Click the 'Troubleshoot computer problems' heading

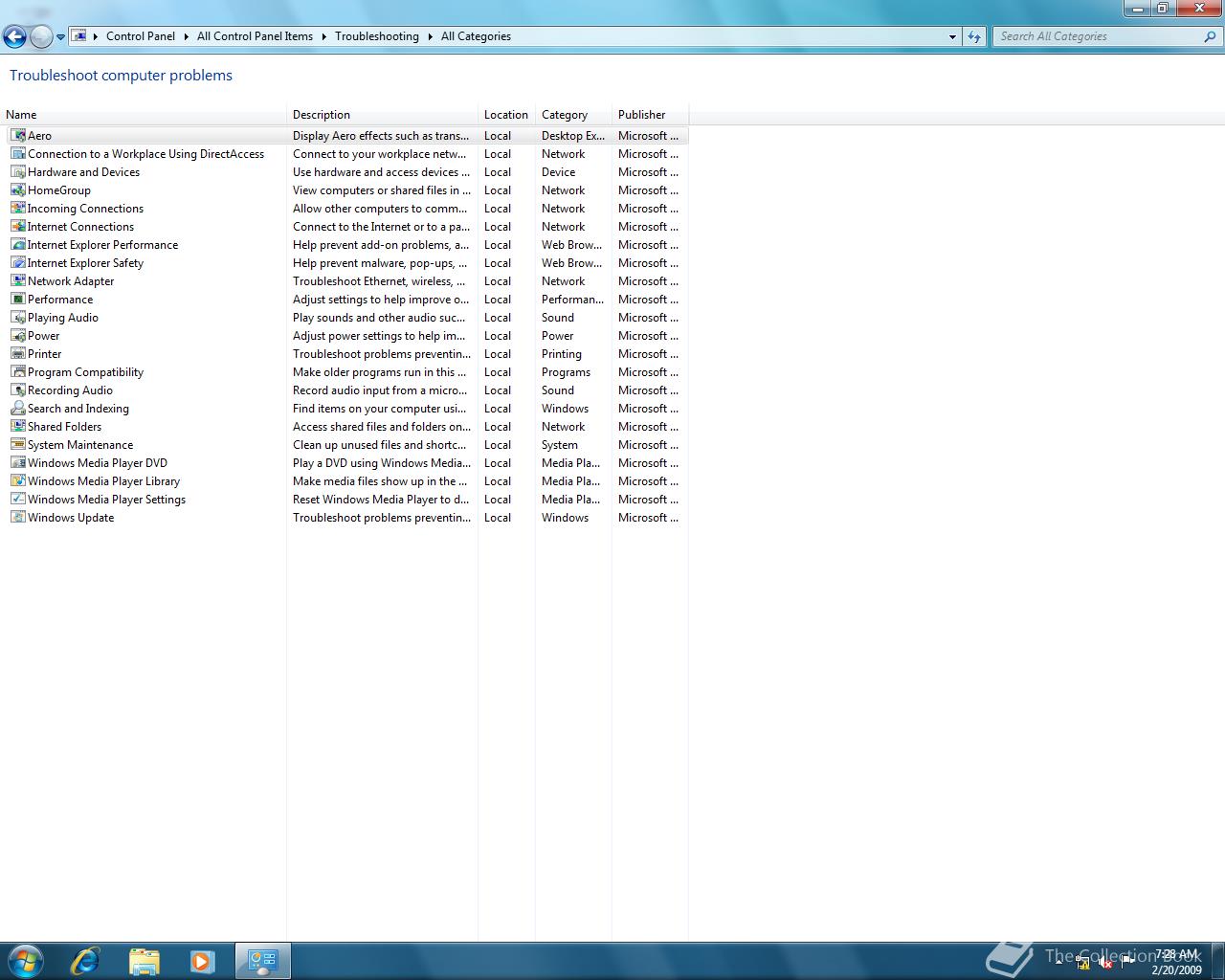[x=122, y=76]
